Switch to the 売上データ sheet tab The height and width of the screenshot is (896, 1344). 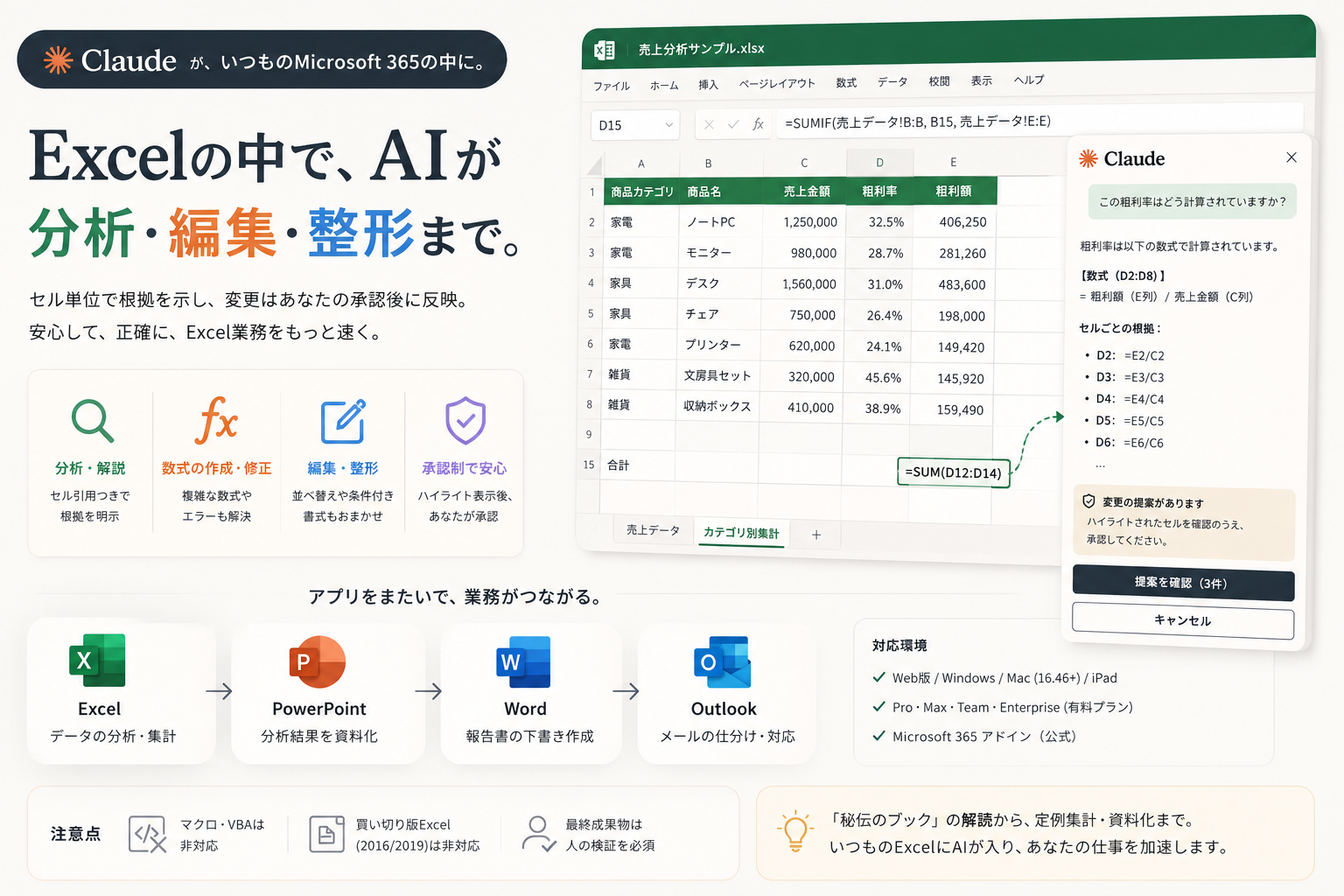[653, 530]
